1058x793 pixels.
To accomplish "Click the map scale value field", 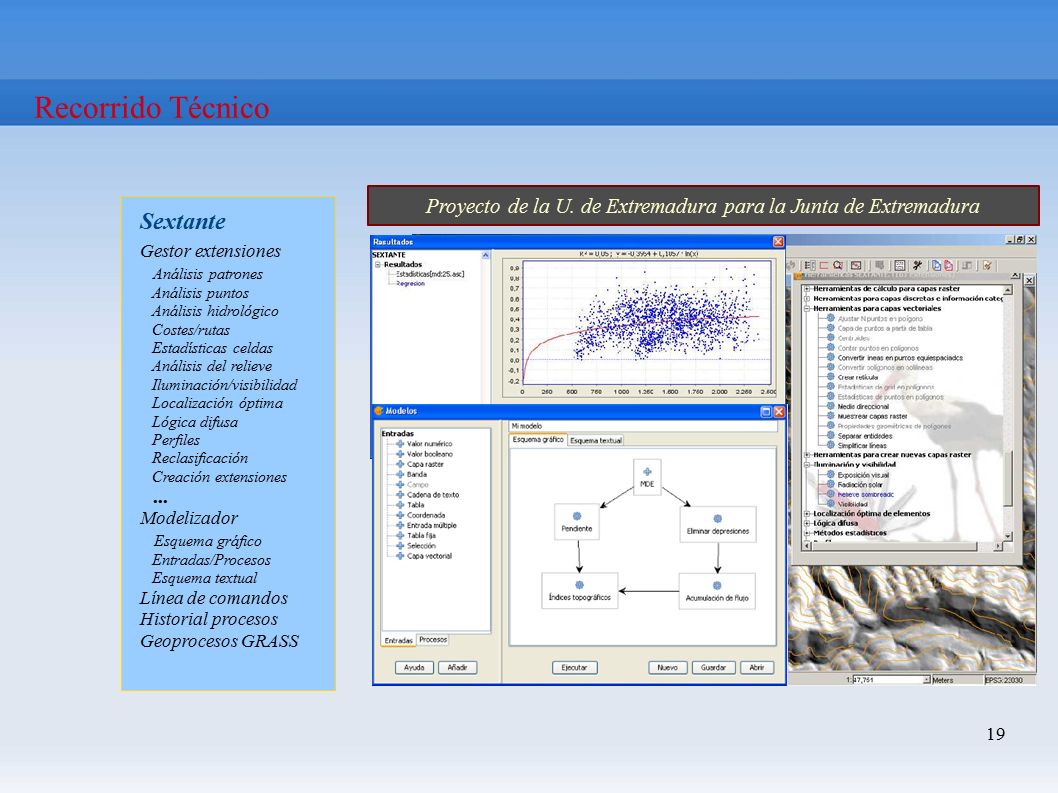I will pos(887,680).
